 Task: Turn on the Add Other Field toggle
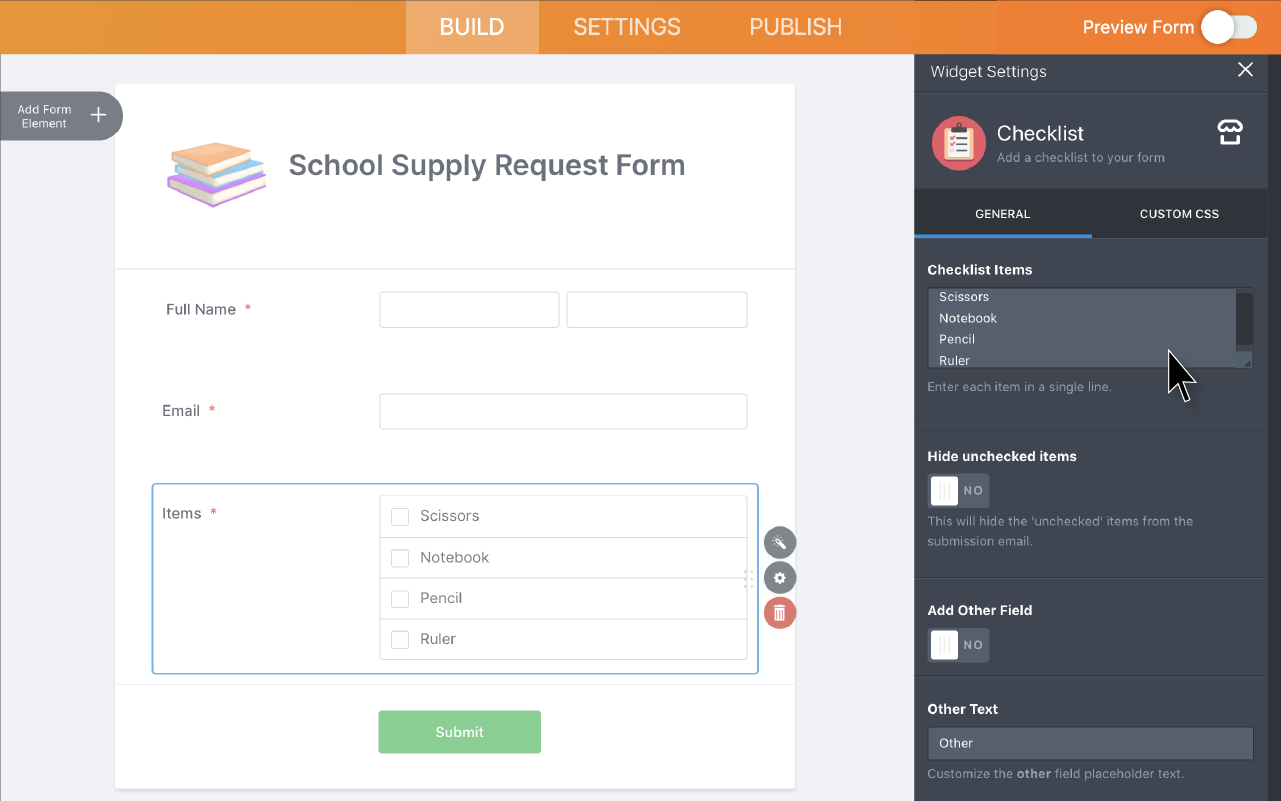(x=958, y=645)
